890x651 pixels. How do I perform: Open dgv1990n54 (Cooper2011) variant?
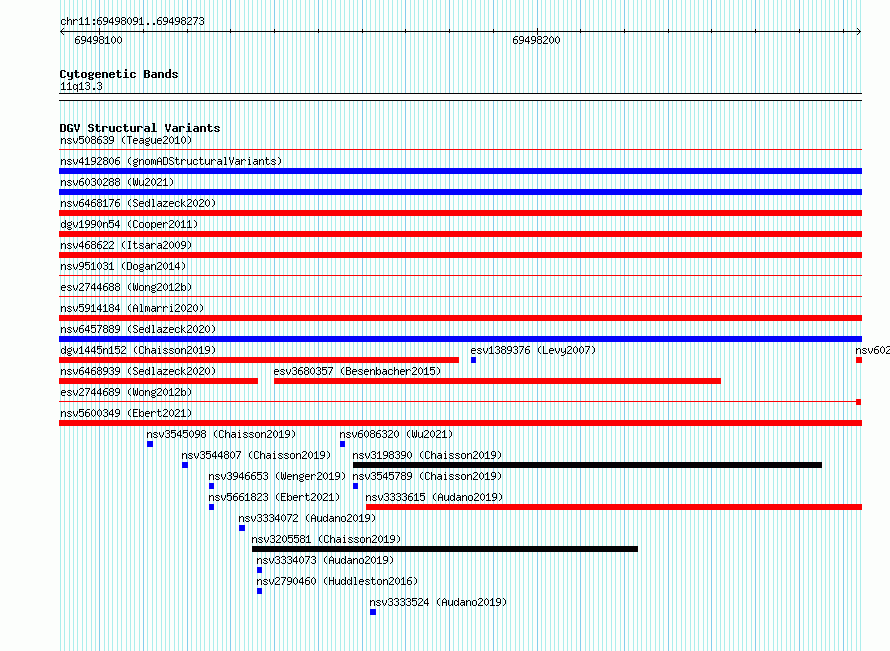(x=129, y=224)
